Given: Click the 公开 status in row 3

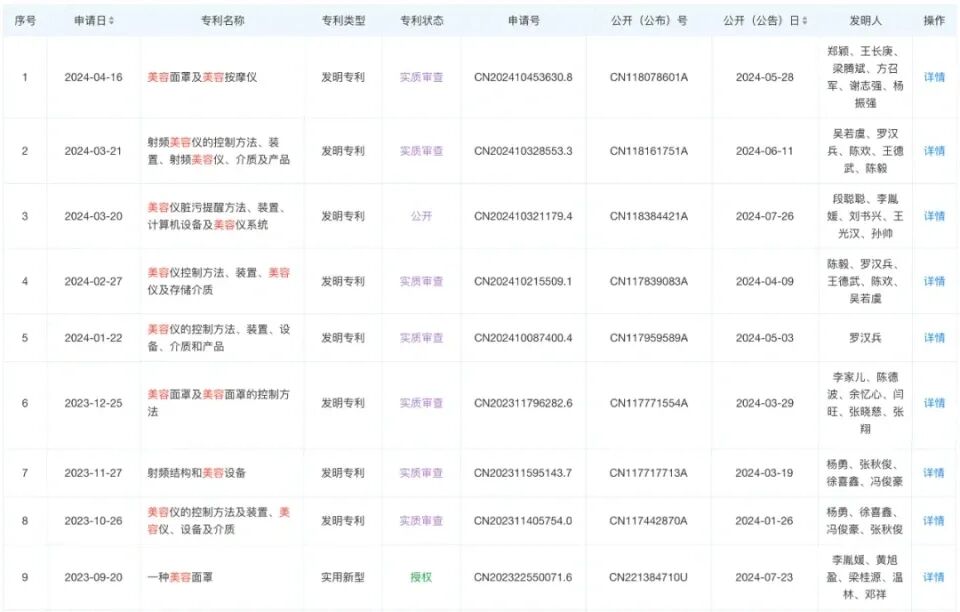Looking at the screenshot, I should [421, 216].
